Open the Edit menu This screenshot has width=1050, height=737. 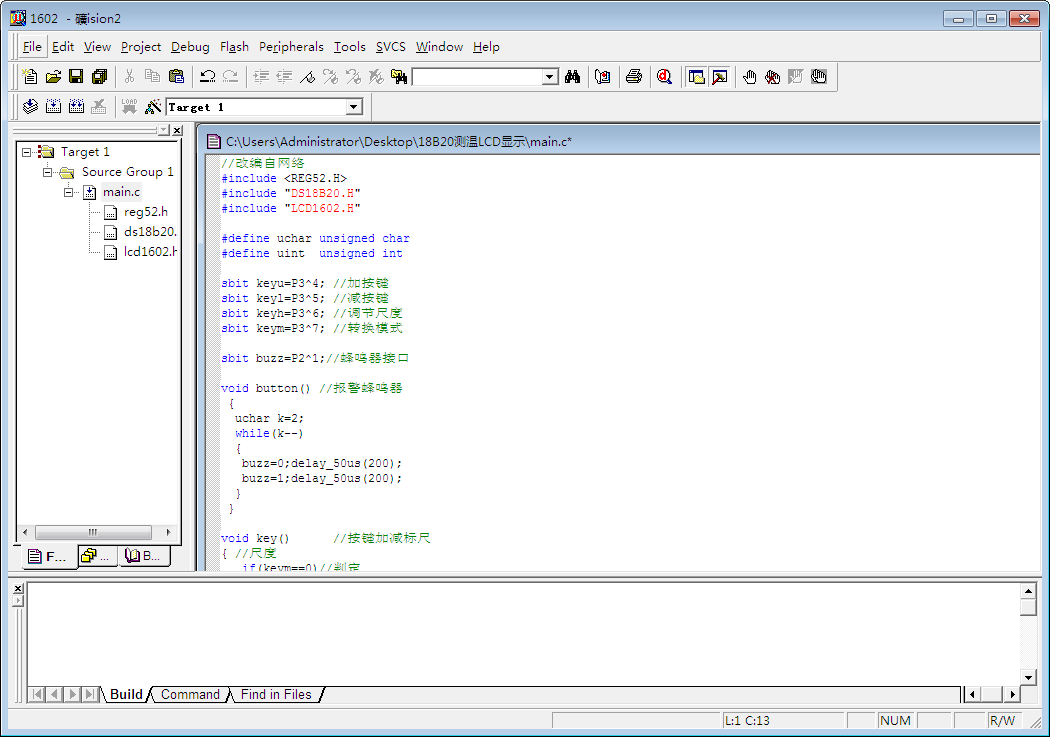(63, 47)
